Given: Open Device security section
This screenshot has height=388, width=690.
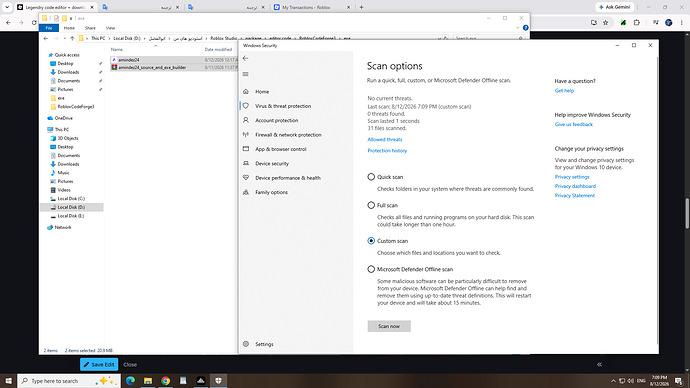Looking at the screenshot, I should click(x=272, y=163).
